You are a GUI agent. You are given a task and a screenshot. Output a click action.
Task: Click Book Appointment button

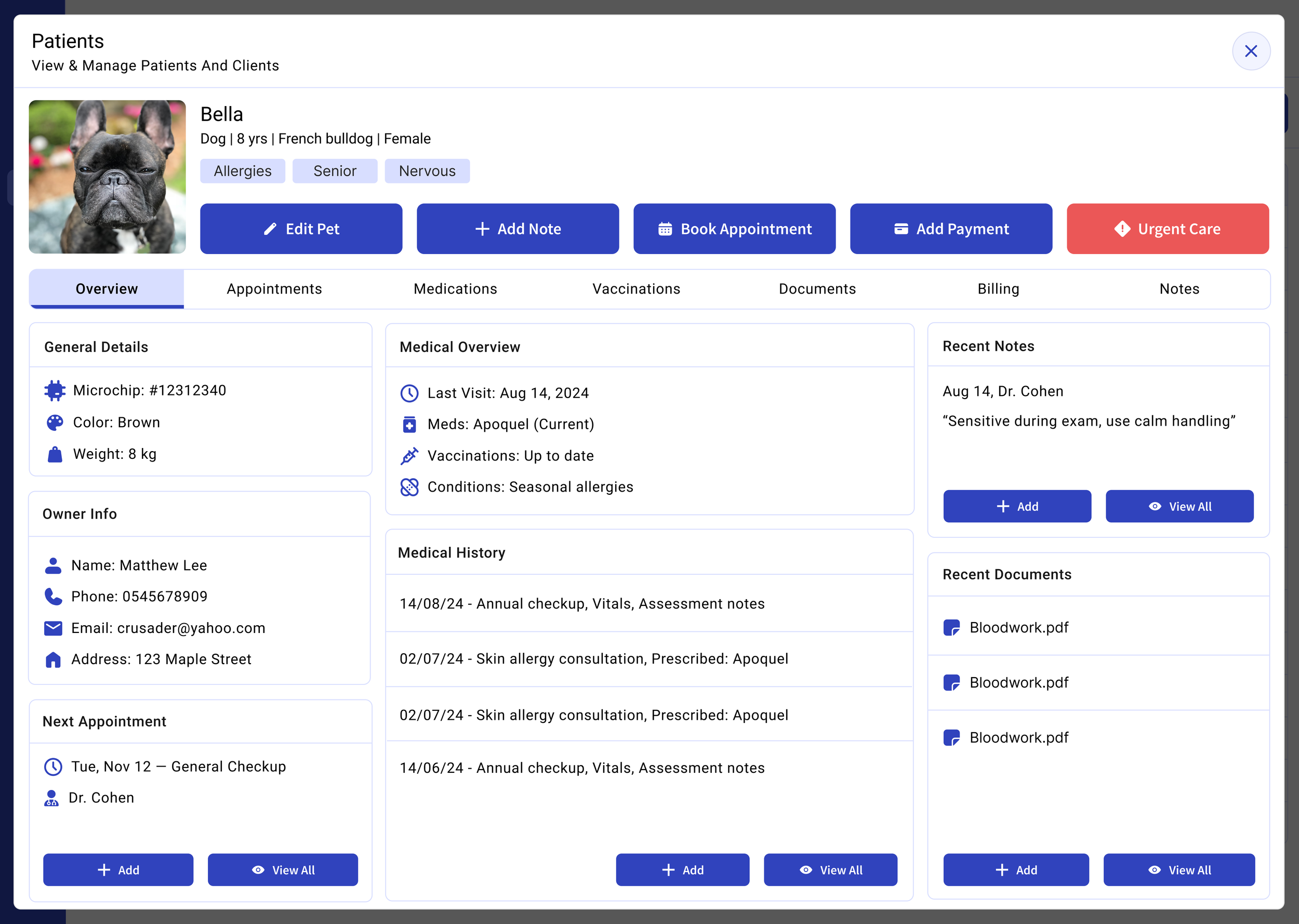pos(734,229)
